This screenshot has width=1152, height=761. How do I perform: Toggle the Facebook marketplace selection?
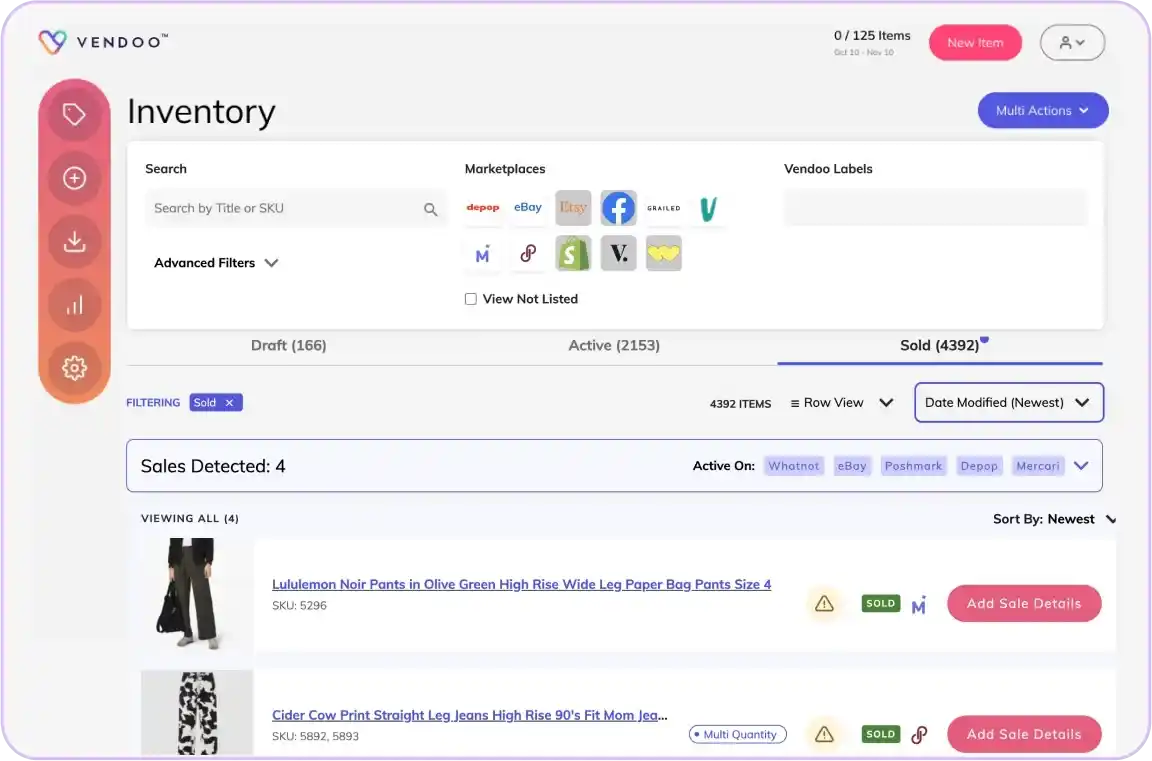point(618,207)
